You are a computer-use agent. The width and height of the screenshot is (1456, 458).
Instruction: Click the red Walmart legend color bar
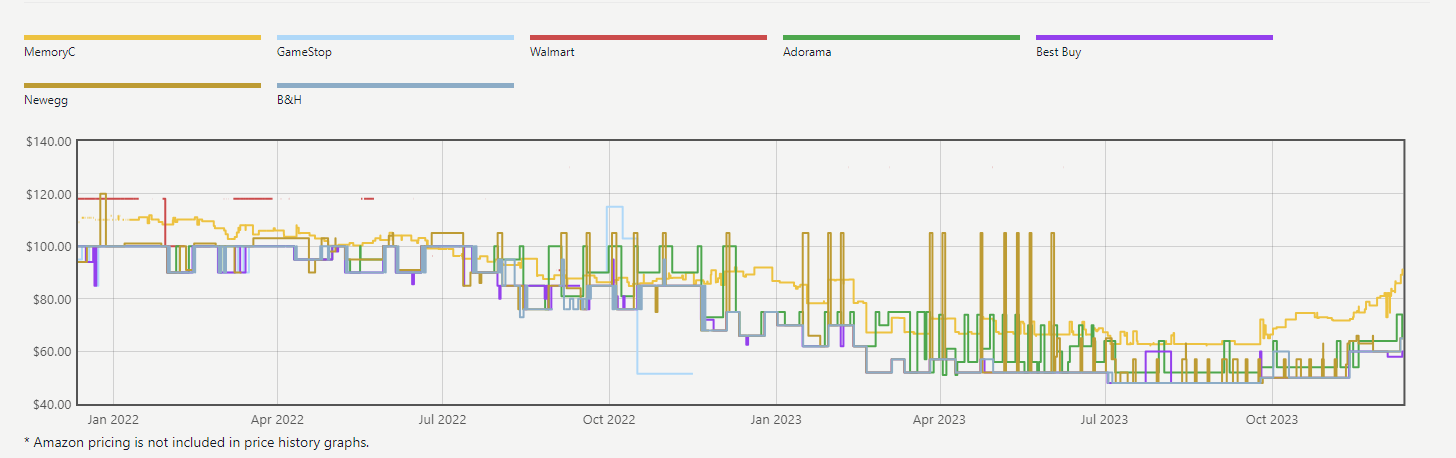click(x=648, y=38)
